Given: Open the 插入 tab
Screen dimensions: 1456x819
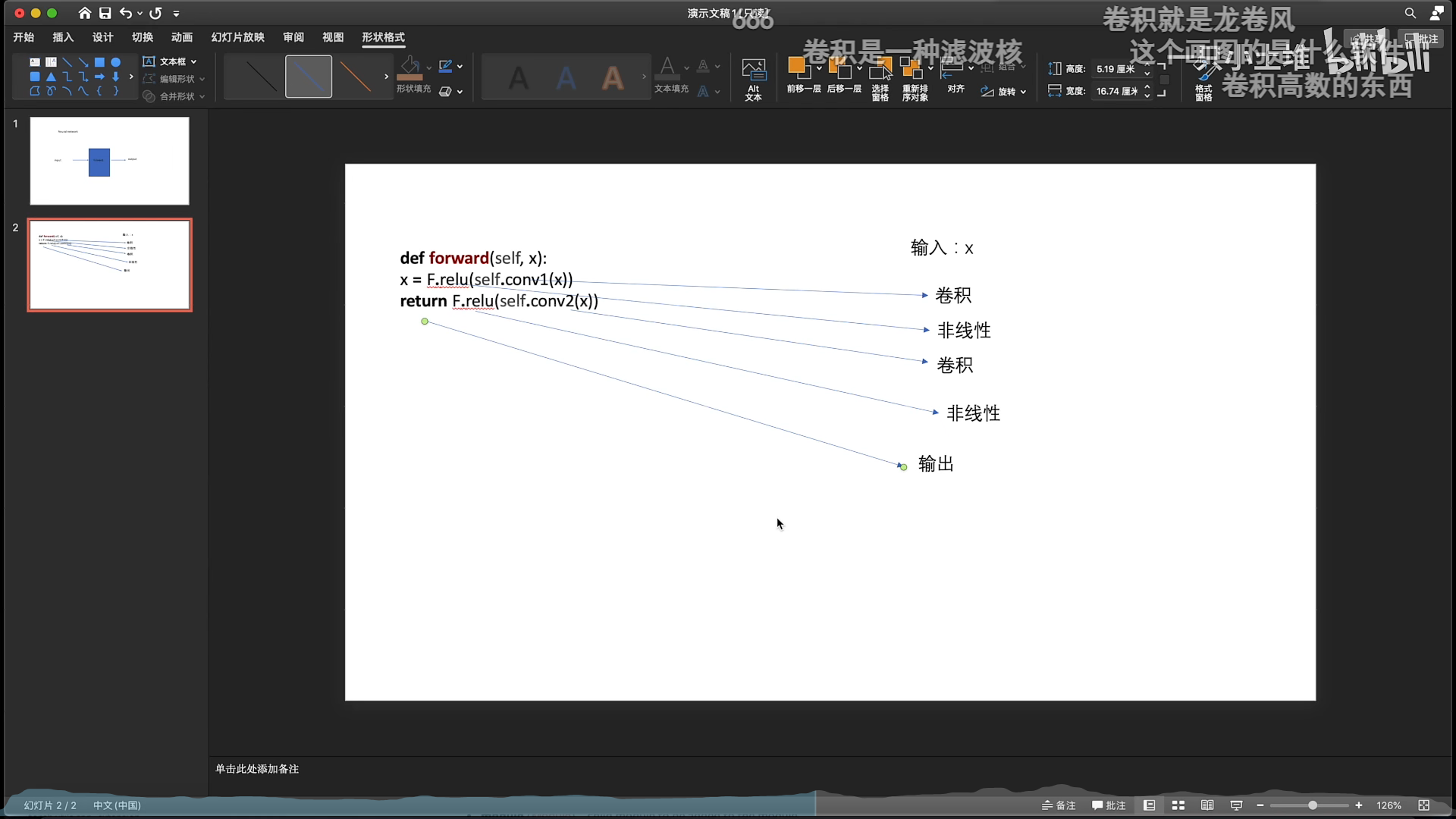Looking at the screenshot, I should pos(63,37).
